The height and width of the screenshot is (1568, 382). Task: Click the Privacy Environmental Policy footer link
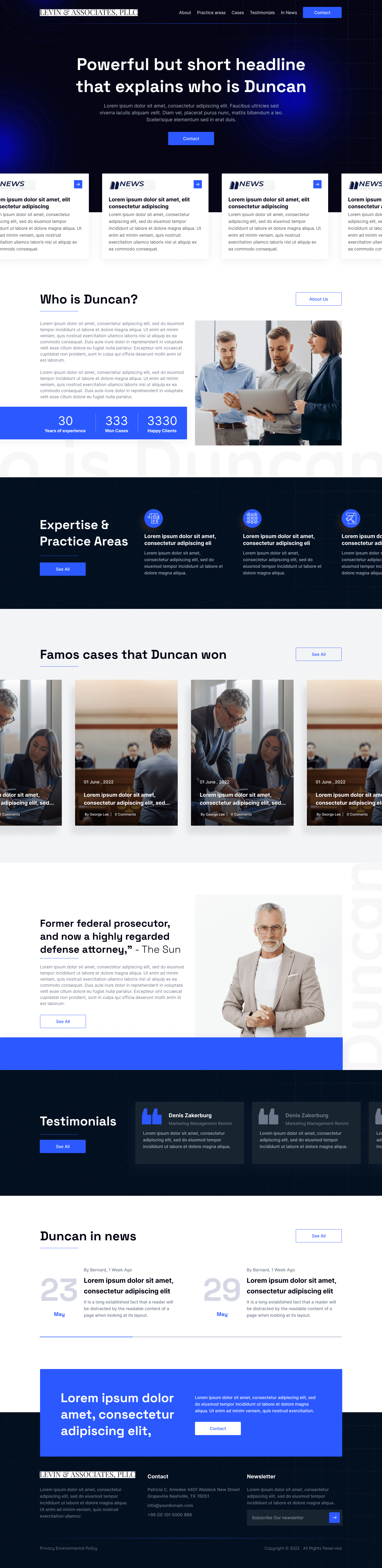(69, 1548)
